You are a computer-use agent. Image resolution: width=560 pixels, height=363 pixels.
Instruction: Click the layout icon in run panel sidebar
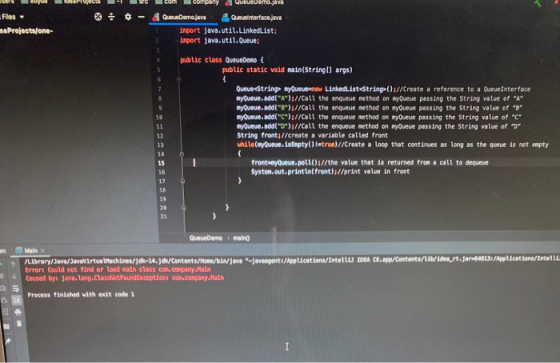pos(6,327)
